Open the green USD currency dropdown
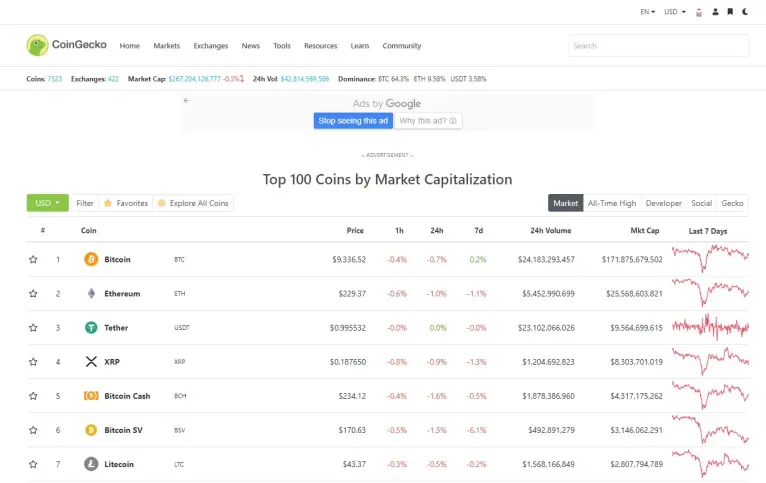This screenshot has width=766, height=483. click(47, 203)
